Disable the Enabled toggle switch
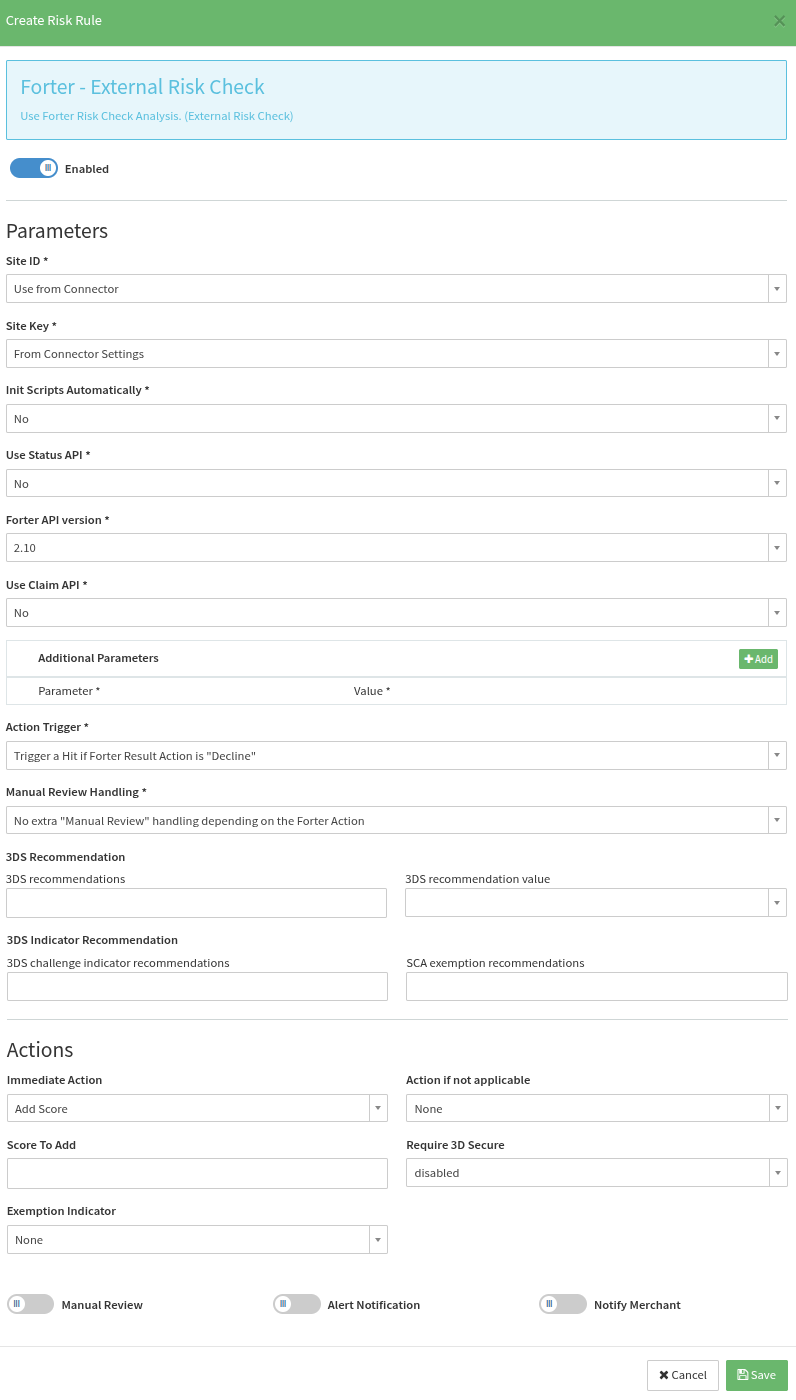Screen dimensions: 796x1400 34,168
